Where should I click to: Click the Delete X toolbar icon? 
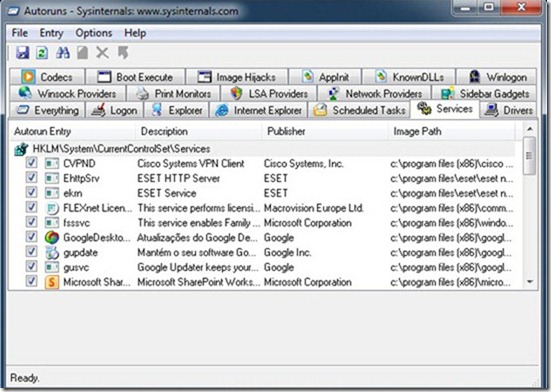pyautogui.click(x=103, y=53)
